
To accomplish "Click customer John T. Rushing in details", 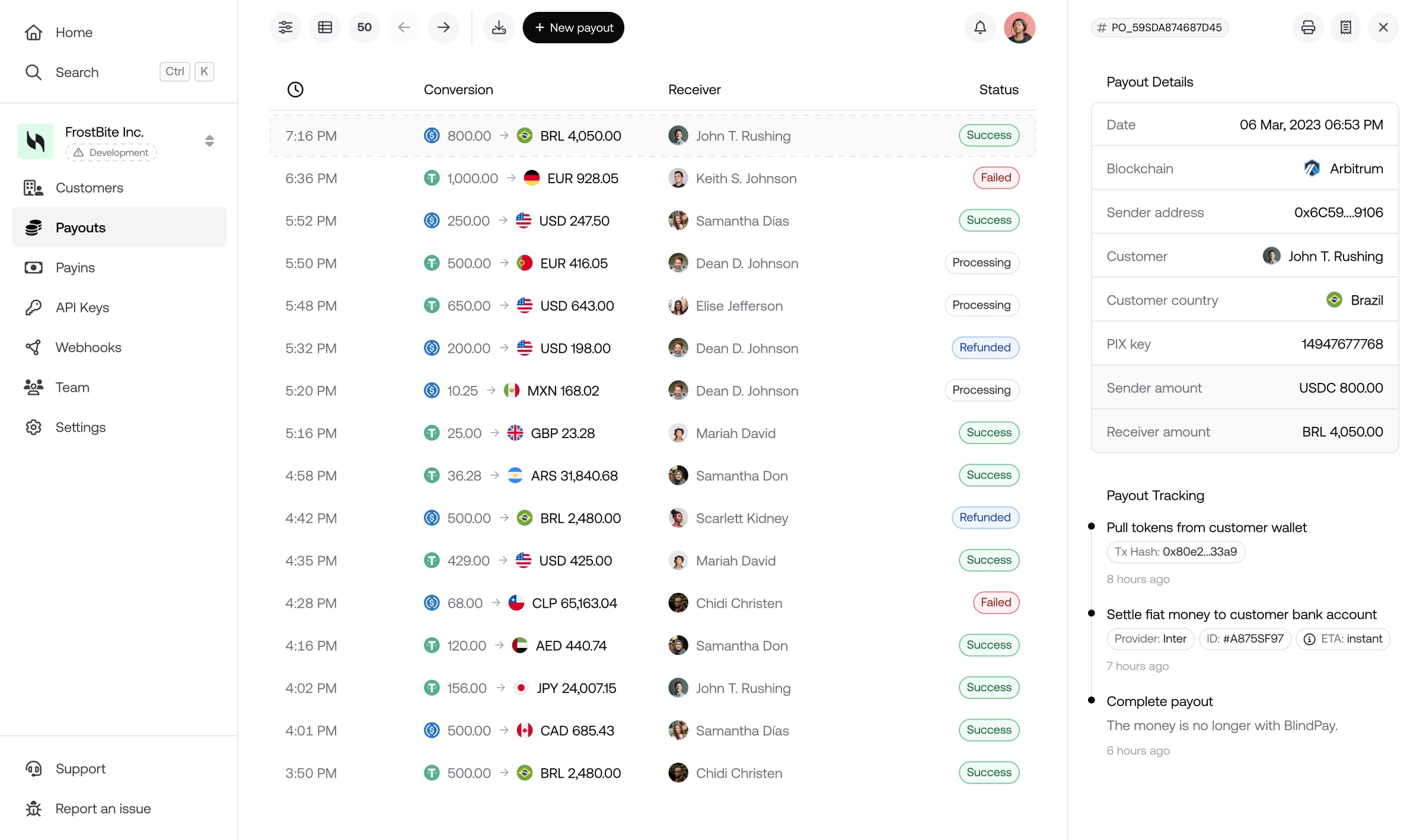I will tap(1323, 256).
